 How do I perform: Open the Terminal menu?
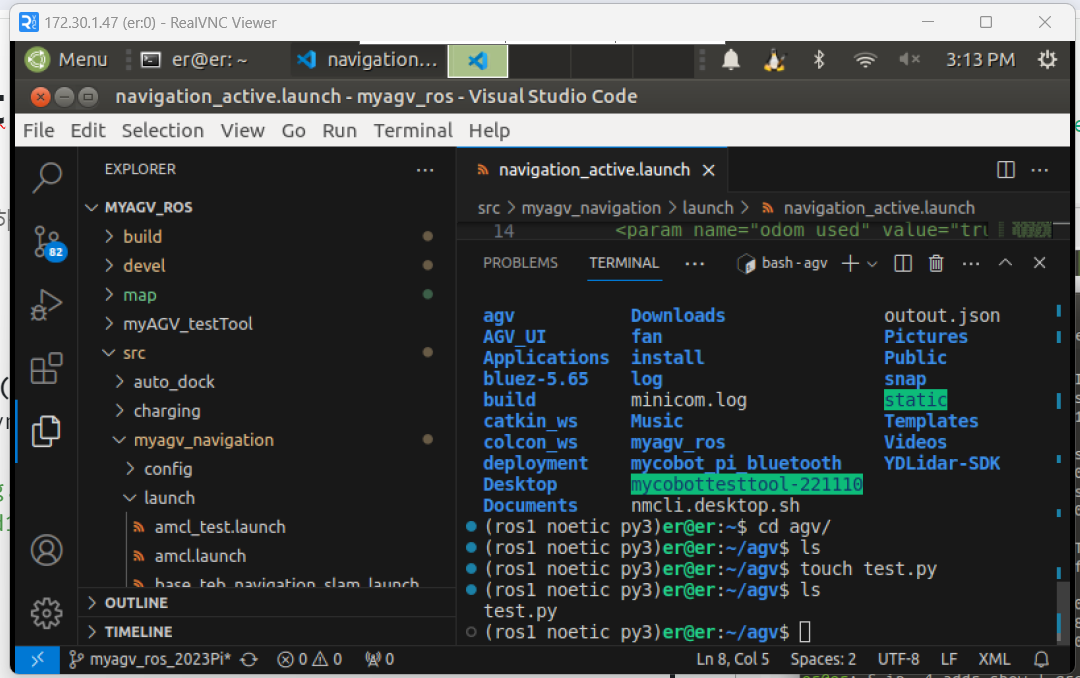coord(413,130)
